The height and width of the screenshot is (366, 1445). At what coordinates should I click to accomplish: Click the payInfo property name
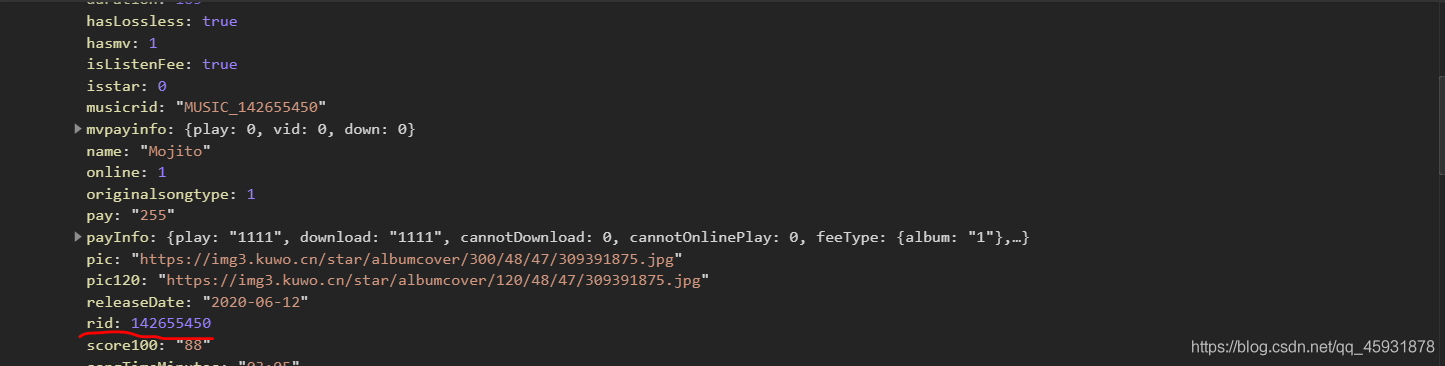click(118, 238)
